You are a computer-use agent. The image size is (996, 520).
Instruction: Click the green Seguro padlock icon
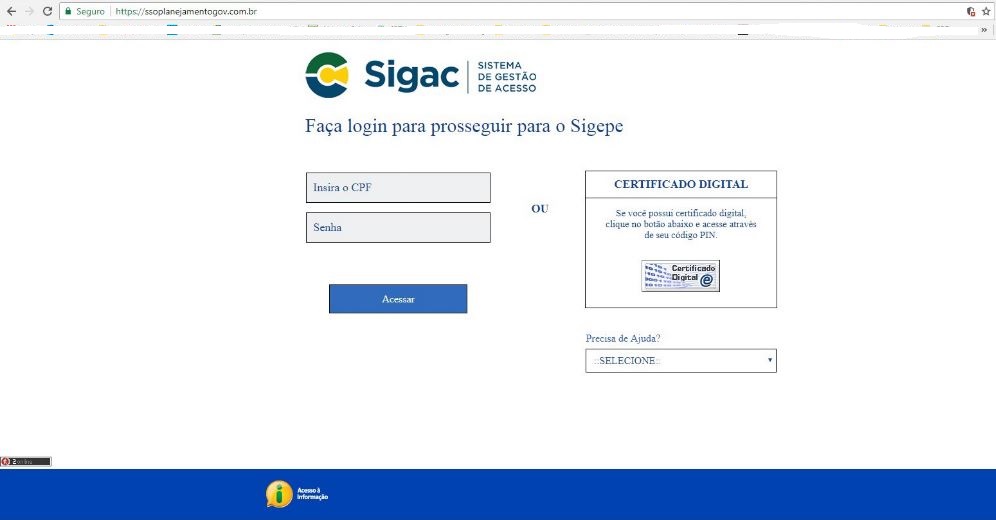click(x=69, y=11)
